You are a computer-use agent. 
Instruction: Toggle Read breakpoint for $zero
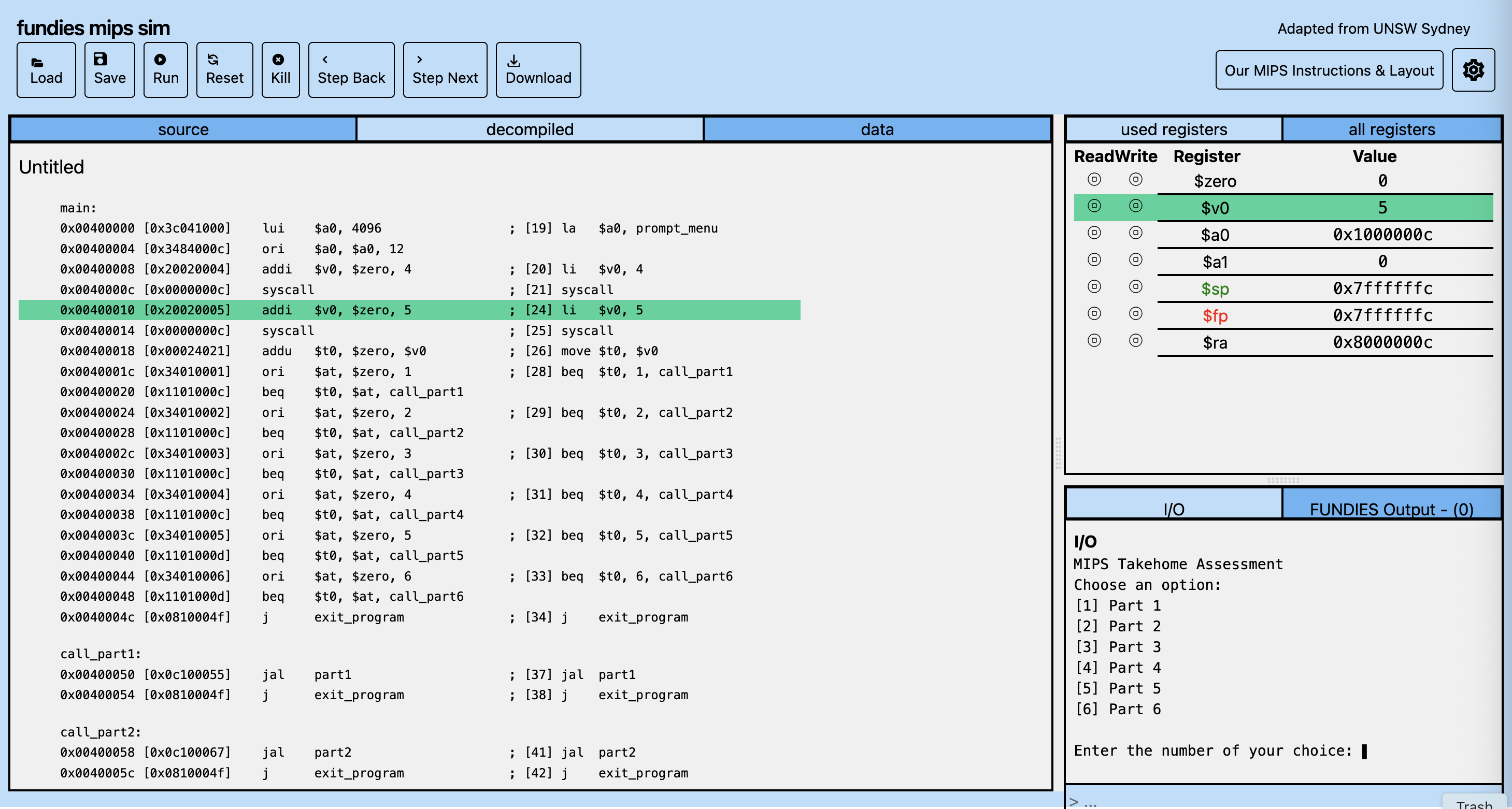pyautogui.click(x=1094, y=179)
